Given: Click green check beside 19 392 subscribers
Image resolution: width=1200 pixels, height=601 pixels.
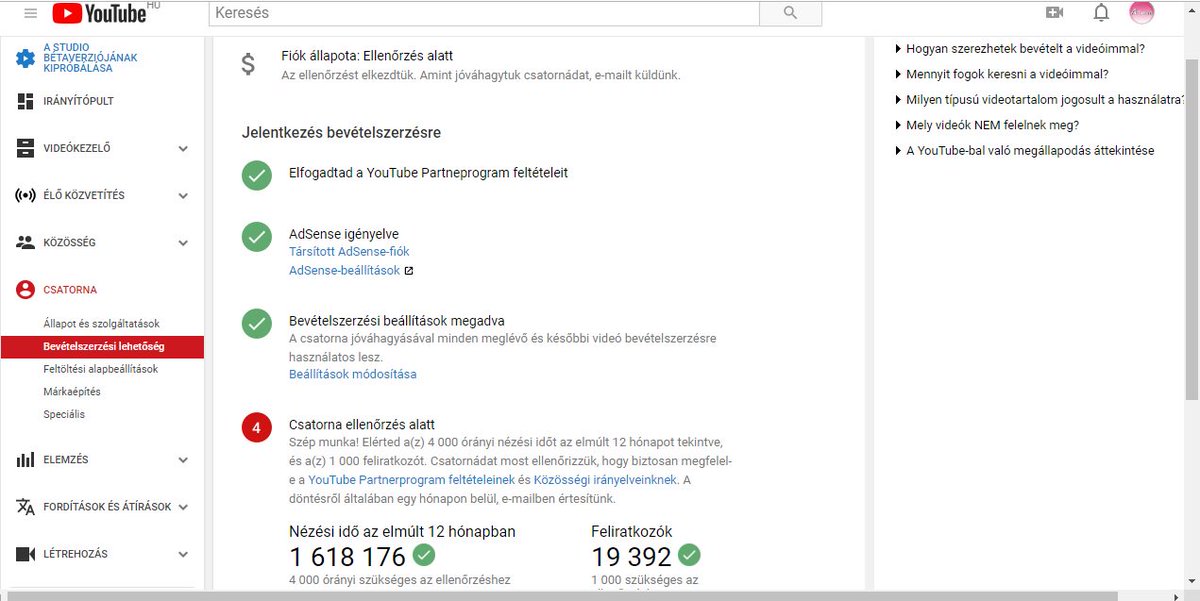Looking at the screenshot, I should coord(689,555).
